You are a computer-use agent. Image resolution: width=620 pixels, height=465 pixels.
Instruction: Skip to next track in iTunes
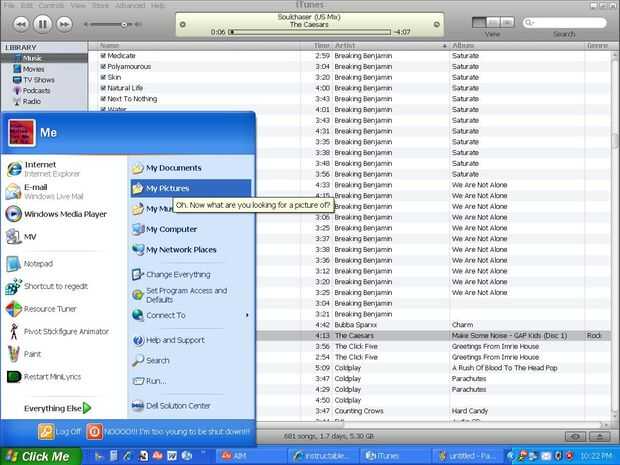64,25
